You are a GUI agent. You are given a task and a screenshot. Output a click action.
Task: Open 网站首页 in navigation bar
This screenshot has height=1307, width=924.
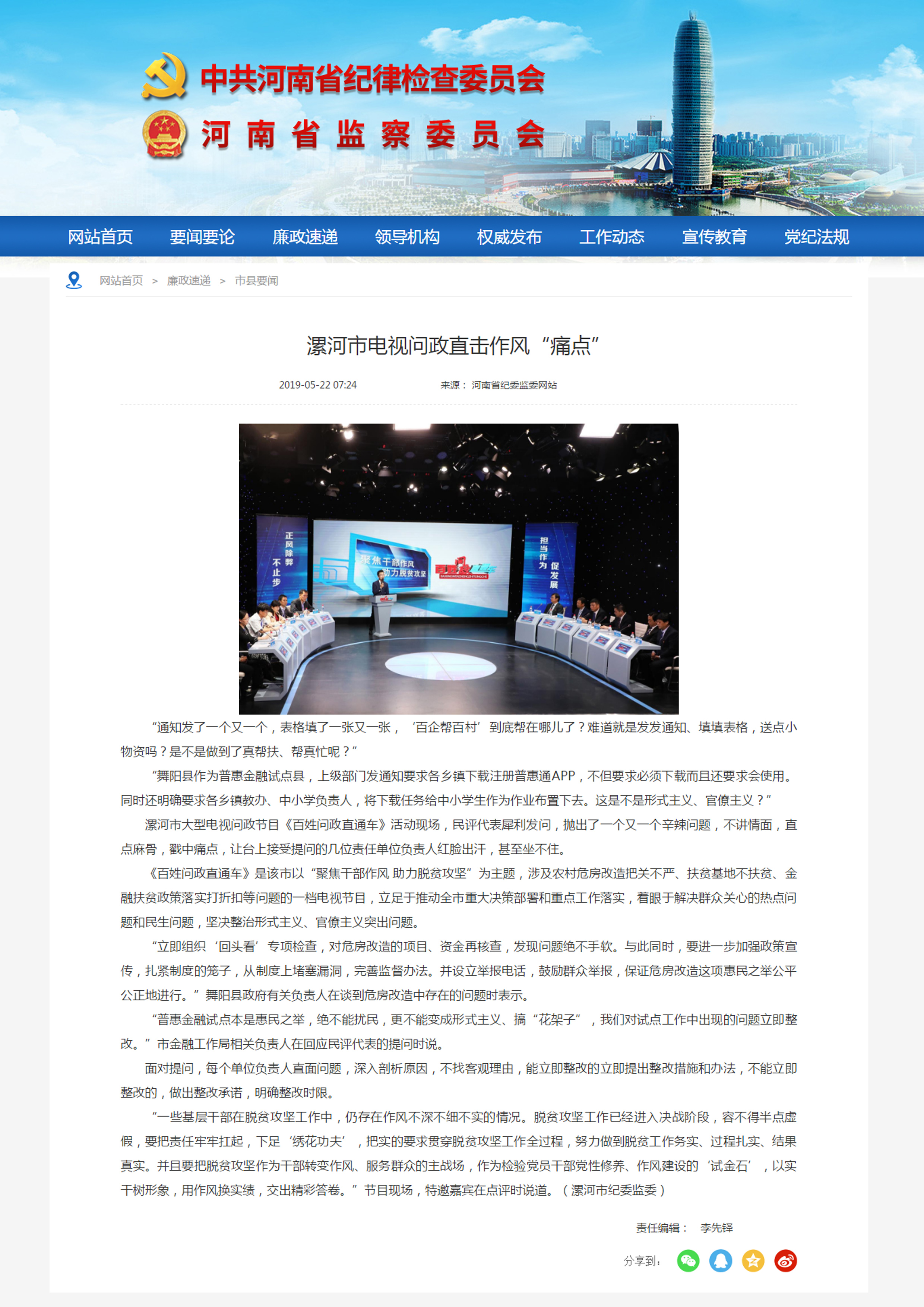100,237
